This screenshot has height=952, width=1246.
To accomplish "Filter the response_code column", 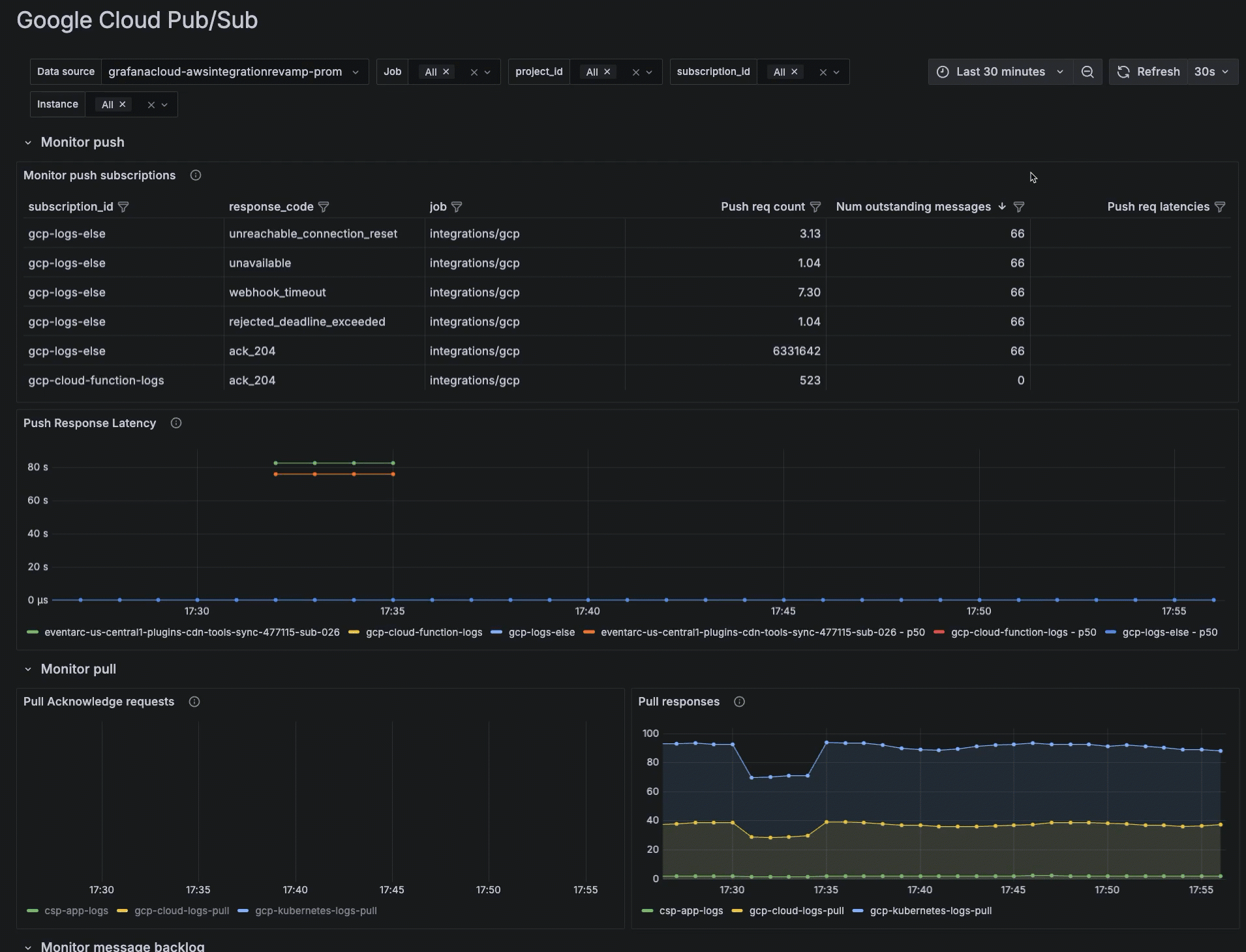I will point(324,207).
